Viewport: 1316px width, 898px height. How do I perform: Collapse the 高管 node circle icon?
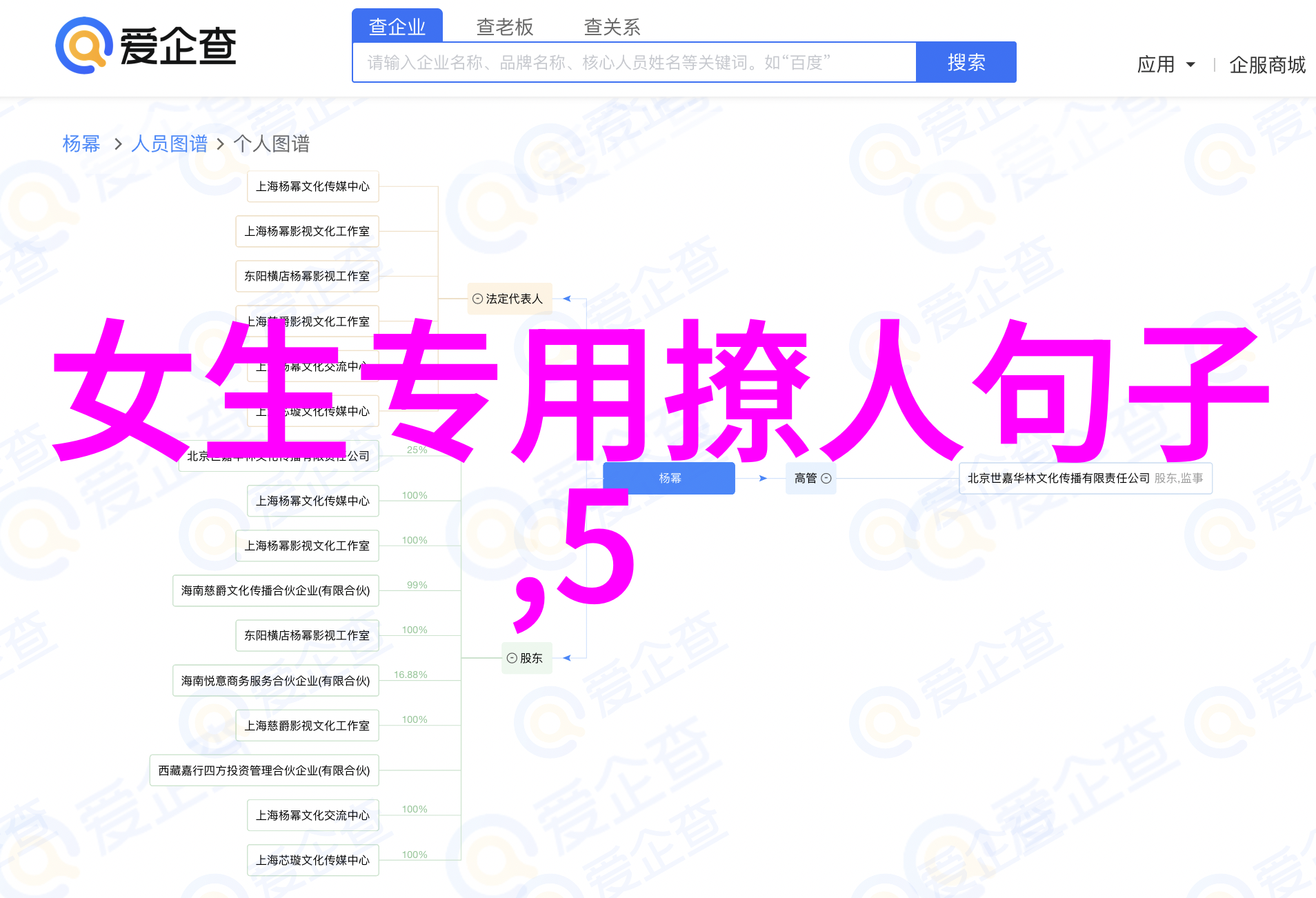(x=826, y=478)
